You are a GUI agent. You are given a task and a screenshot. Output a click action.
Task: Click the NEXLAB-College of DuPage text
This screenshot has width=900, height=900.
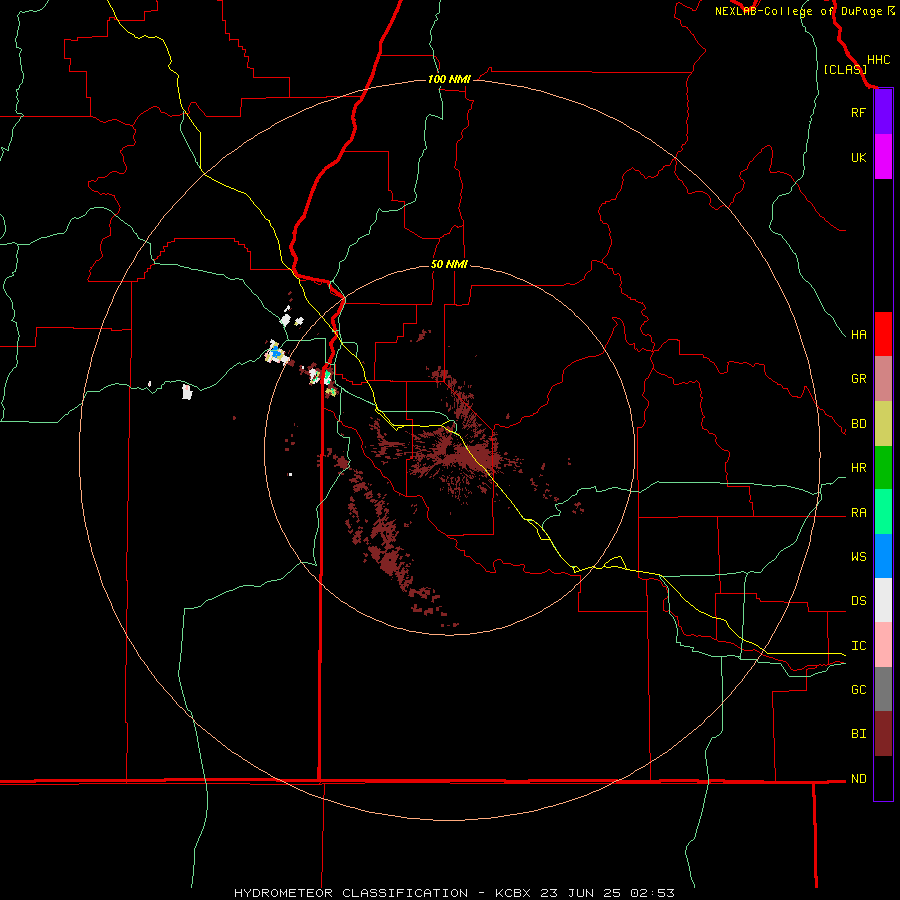tap(798, 11)
